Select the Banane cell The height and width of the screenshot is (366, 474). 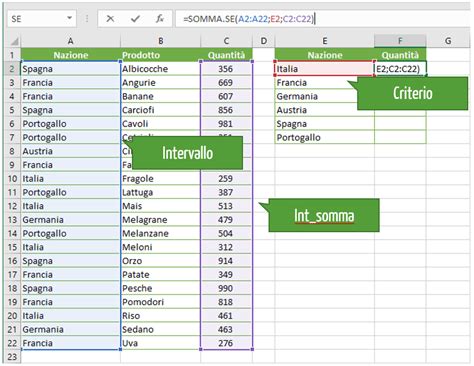coord(160,96)
